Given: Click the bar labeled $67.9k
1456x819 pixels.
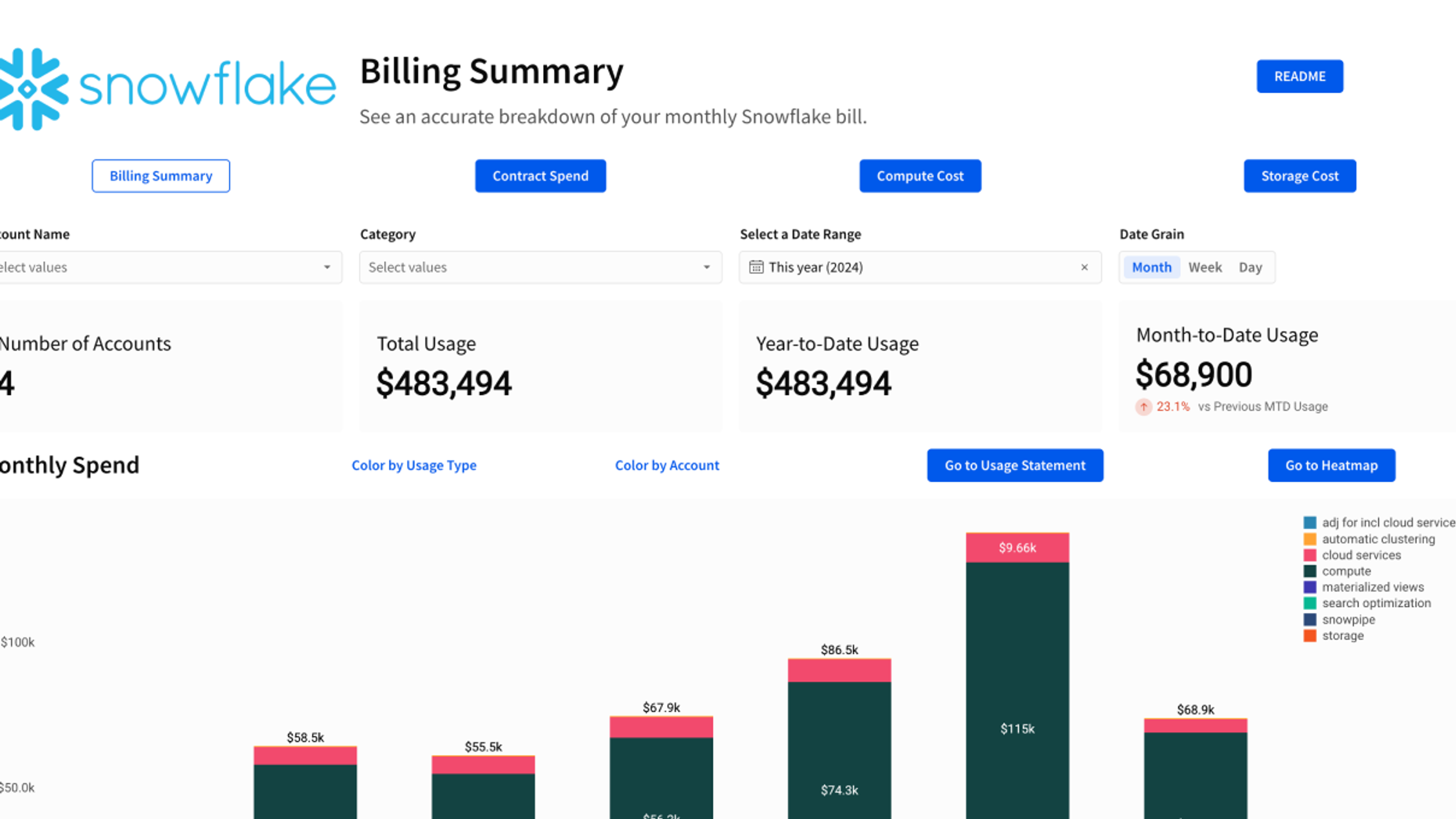Looking at the screenshot, I should click(661, 767).
